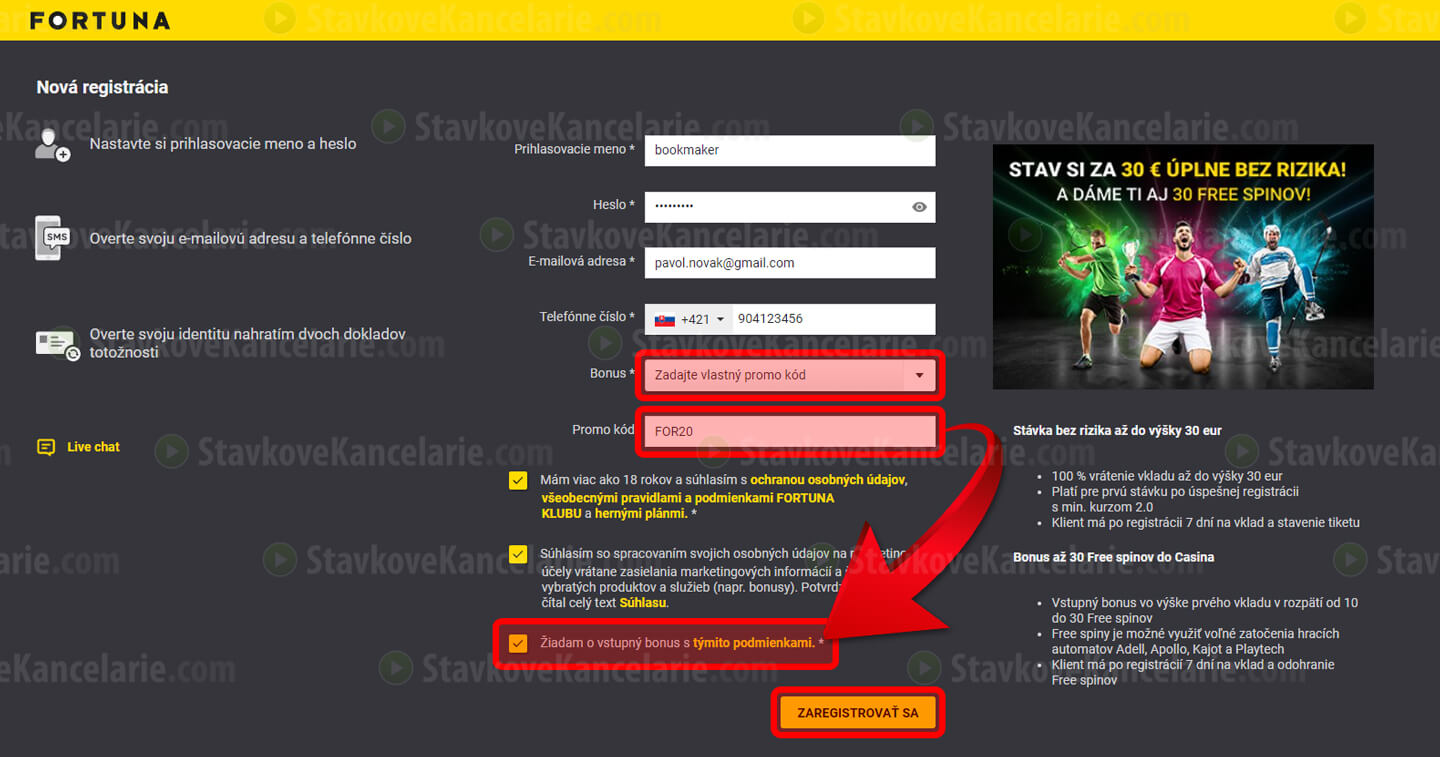Click 'Stávka bez rizika až do výšky 30 eur'
Screen dimensions: 1440x757
[x=1117, y=431]
